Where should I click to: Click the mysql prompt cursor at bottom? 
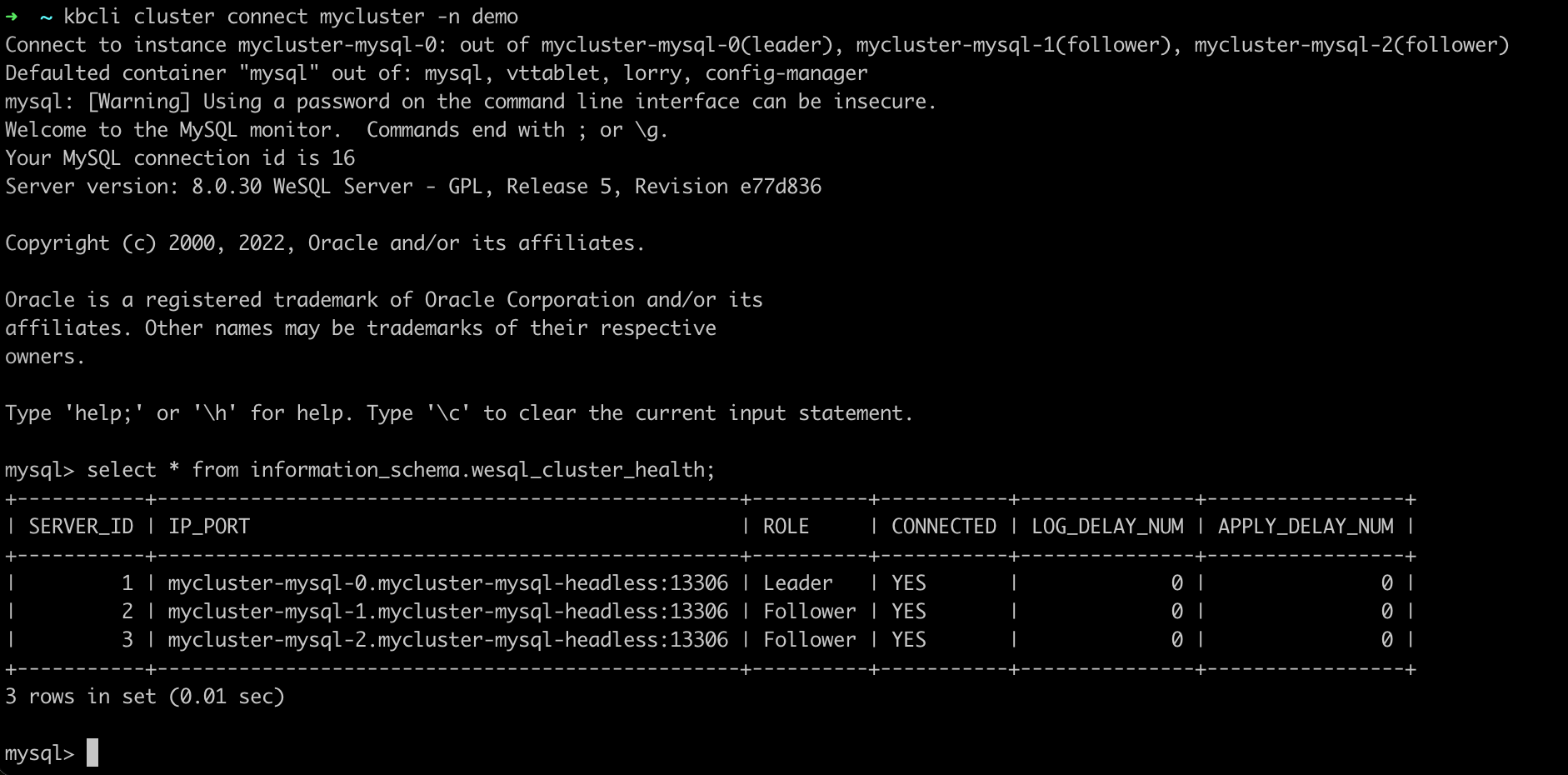pyautogui.click(x=92, y=752)
